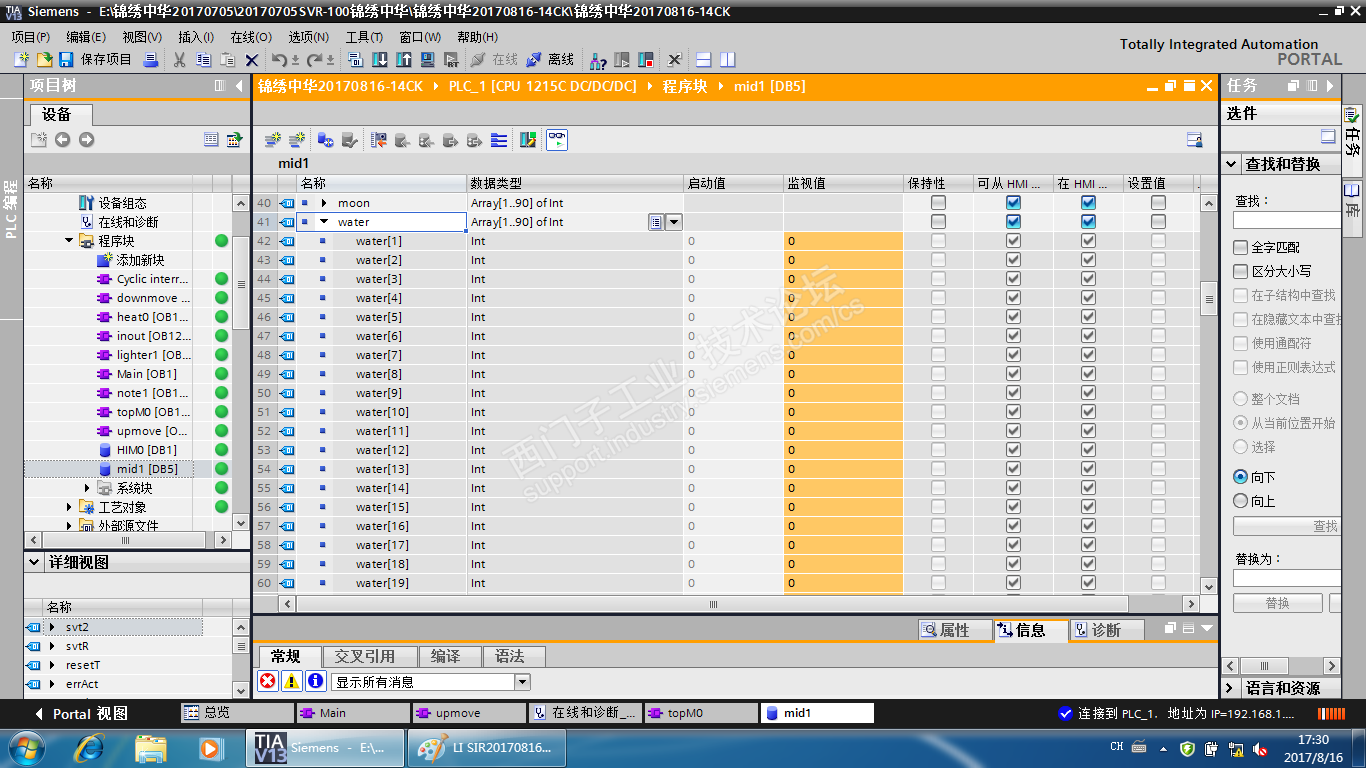Collapse the 查找和替换 section
Screen dimensions: 1366x768
[1231, 164]
